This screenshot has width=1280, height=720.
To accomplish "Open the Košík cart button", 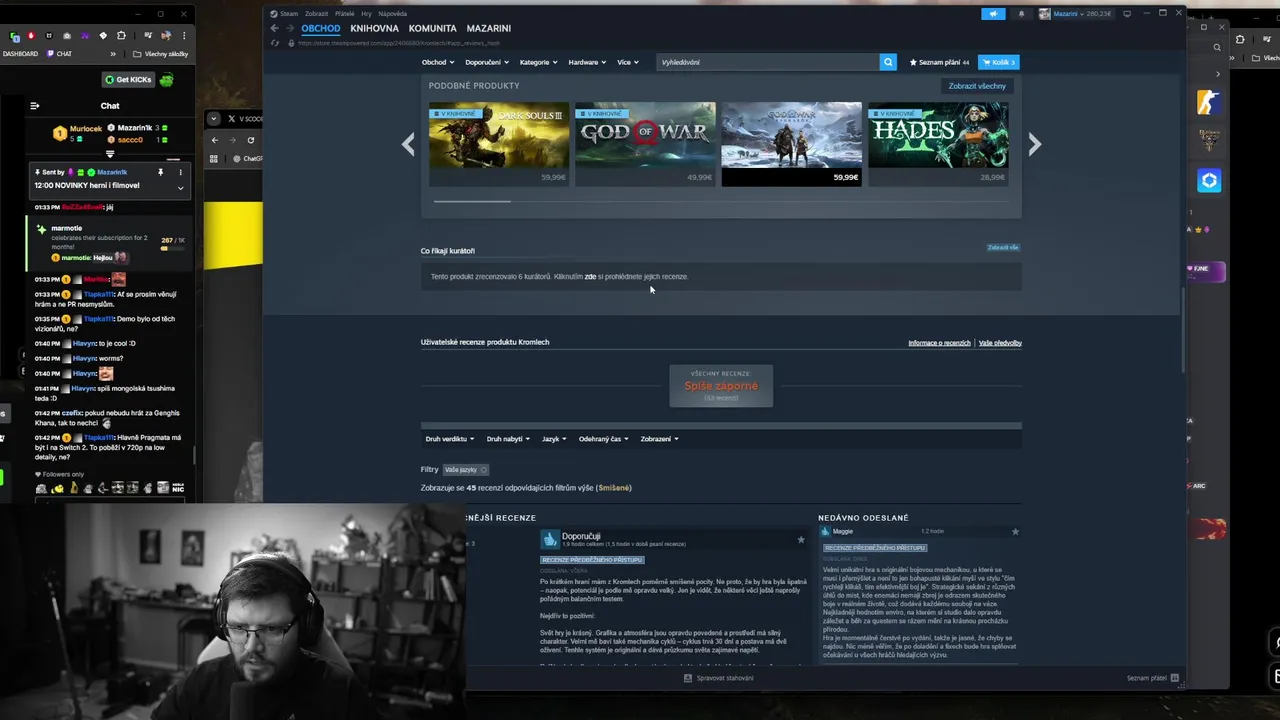I will pos(998,62).
